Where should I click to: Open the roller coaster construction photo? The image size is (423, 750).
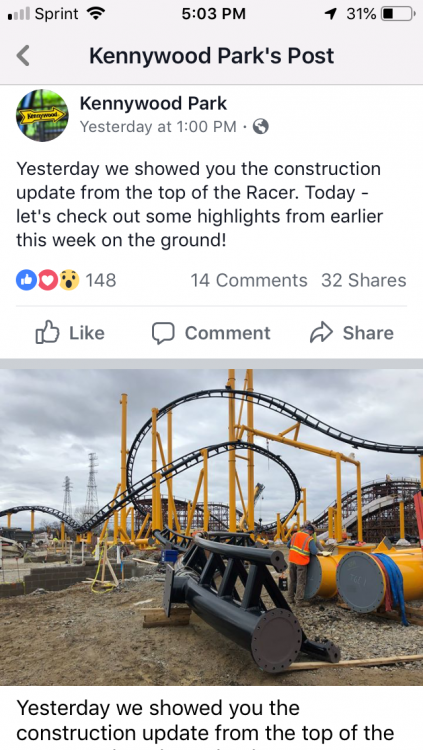(212, 527)
